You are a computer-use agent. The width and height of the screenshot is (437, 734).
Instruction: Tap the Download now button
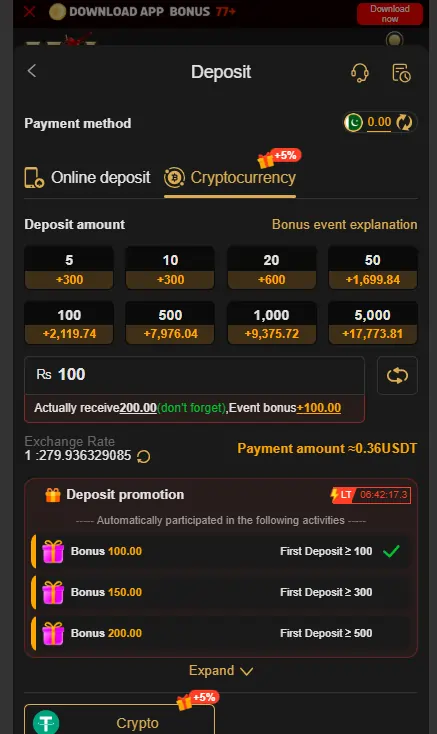click(390, 14)
